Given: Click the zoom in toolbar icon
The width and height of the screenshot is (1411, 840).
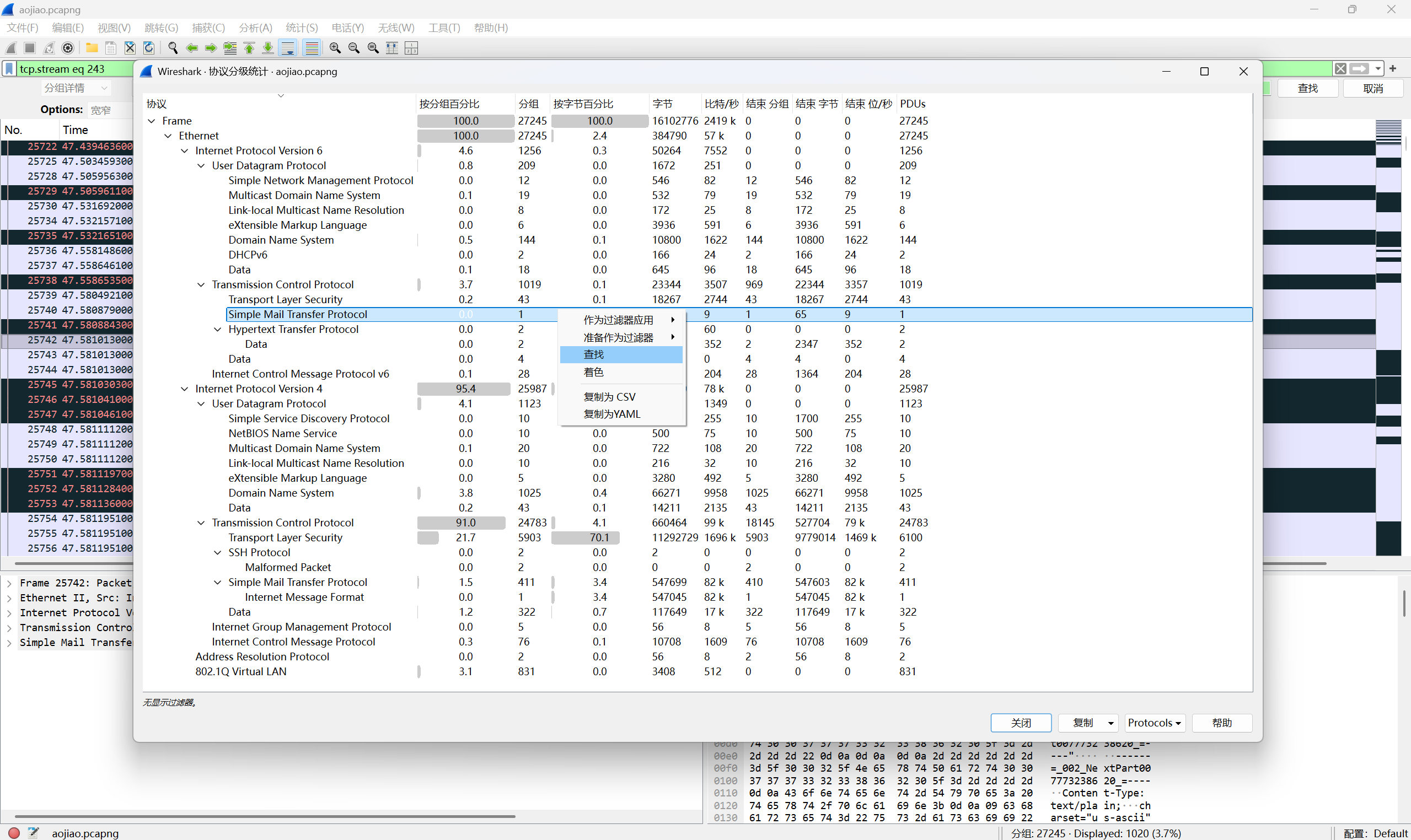Looking at the screenshot, I should pyautogui.click(x=335, y=48).
